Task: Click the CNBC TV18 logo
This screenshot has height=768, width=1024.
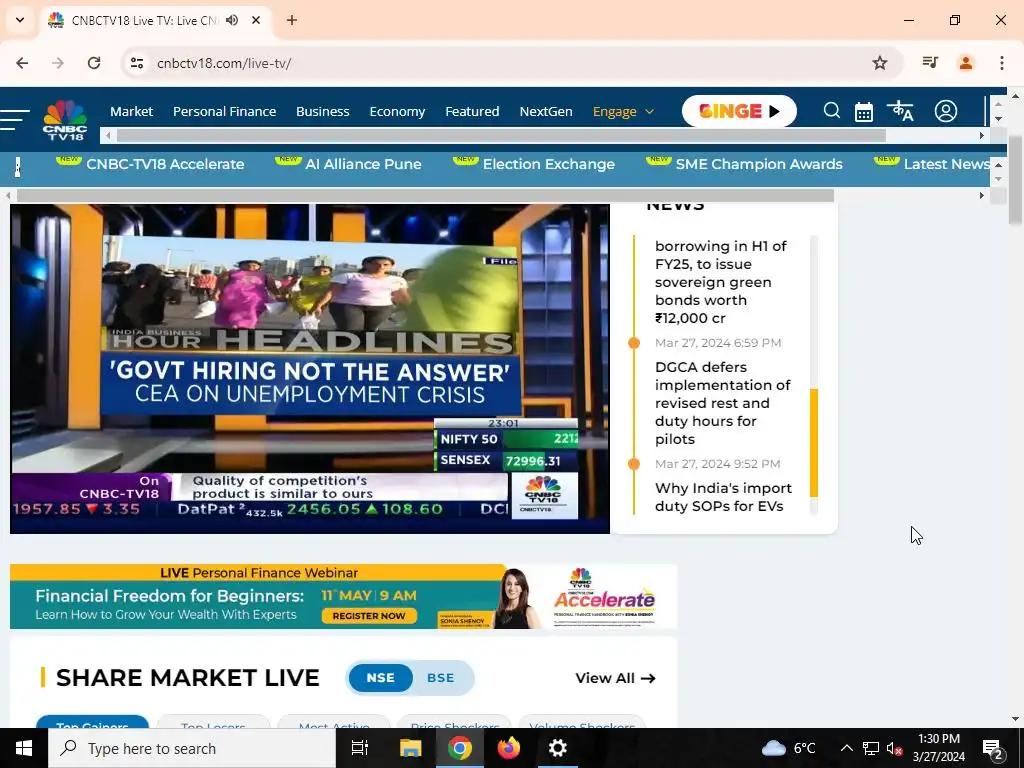Action: point(65,120)
